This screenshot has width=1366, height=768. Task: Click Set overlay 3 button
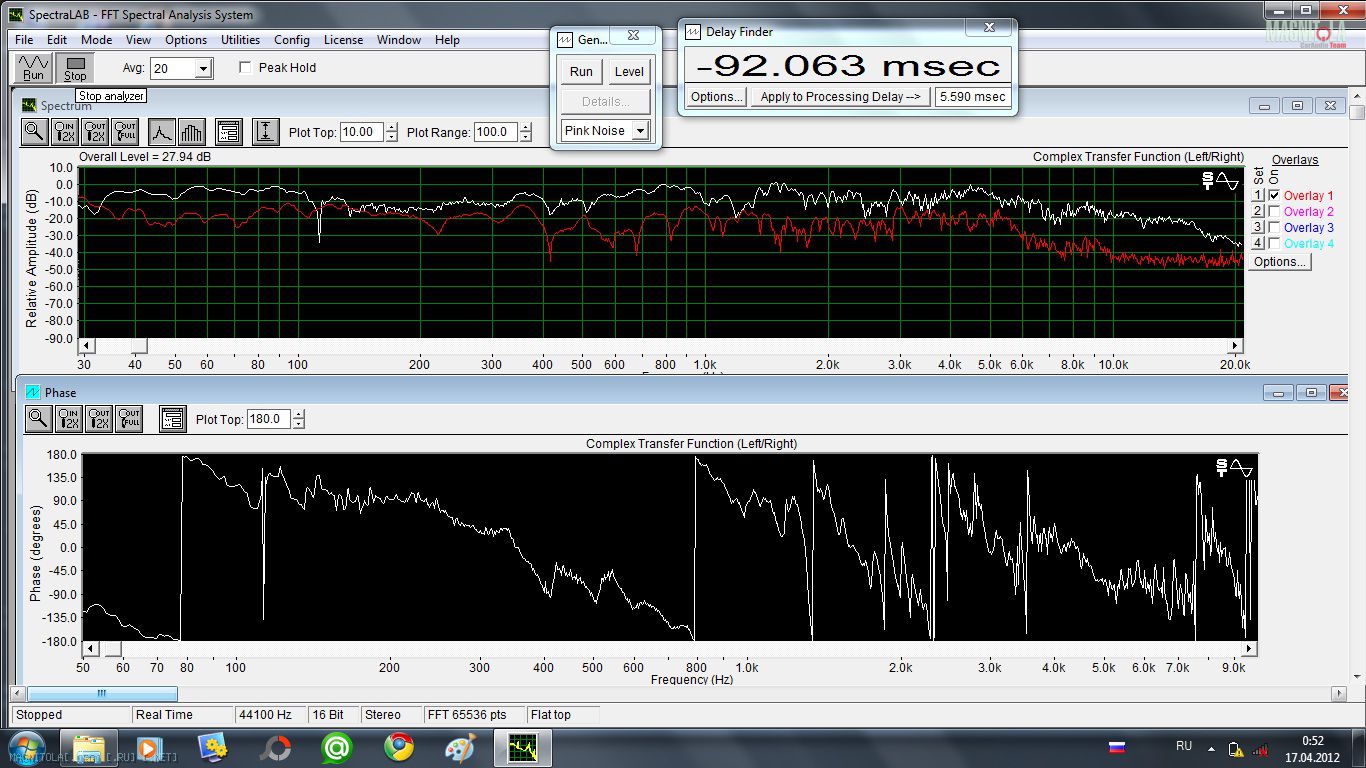coord(1259,228)
